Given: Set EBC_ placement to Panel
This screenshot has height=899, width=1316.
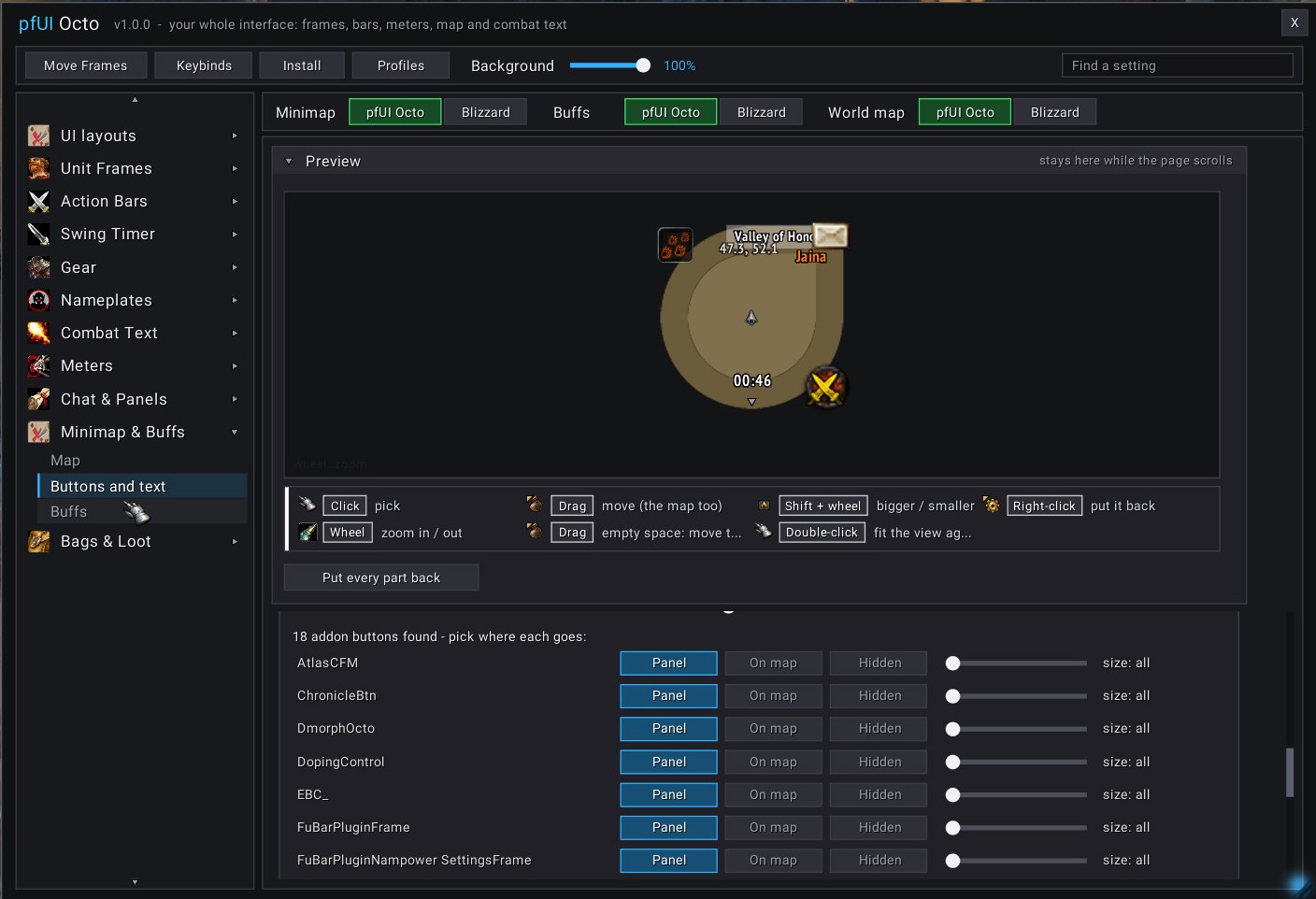Looking at the screenshot, I should point(669,795).
